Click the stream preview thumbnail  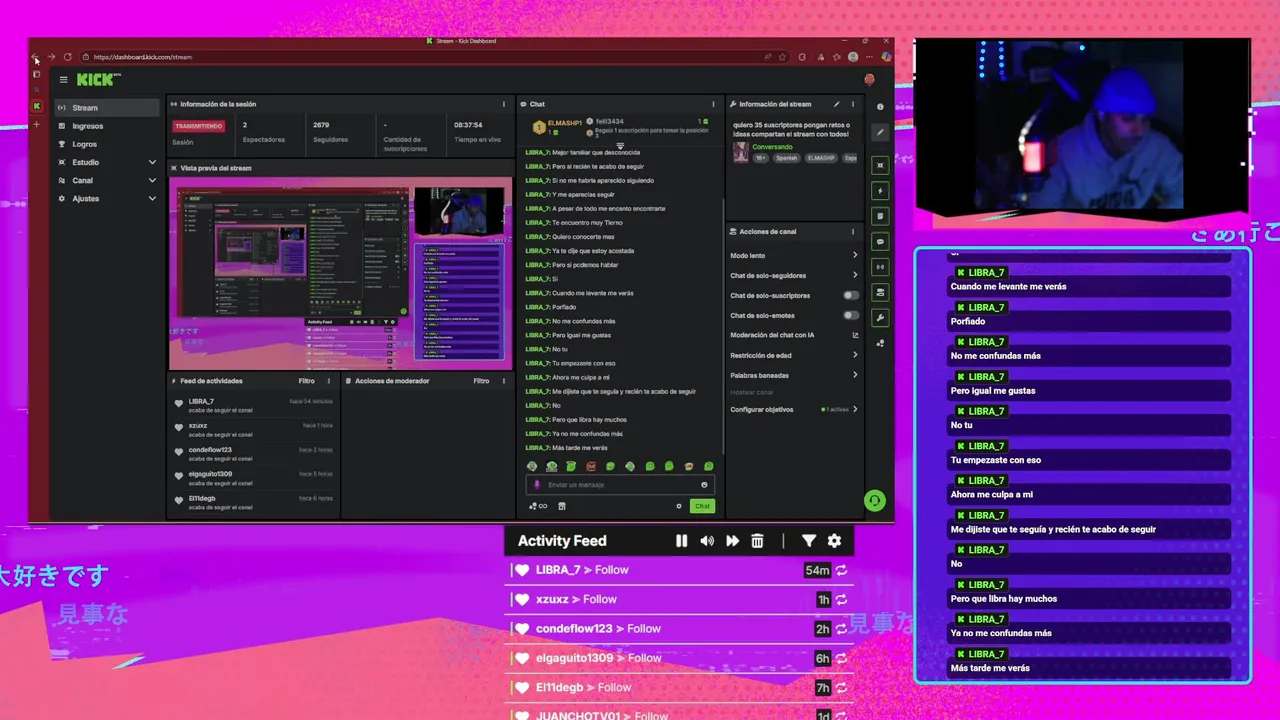[340, 274]
